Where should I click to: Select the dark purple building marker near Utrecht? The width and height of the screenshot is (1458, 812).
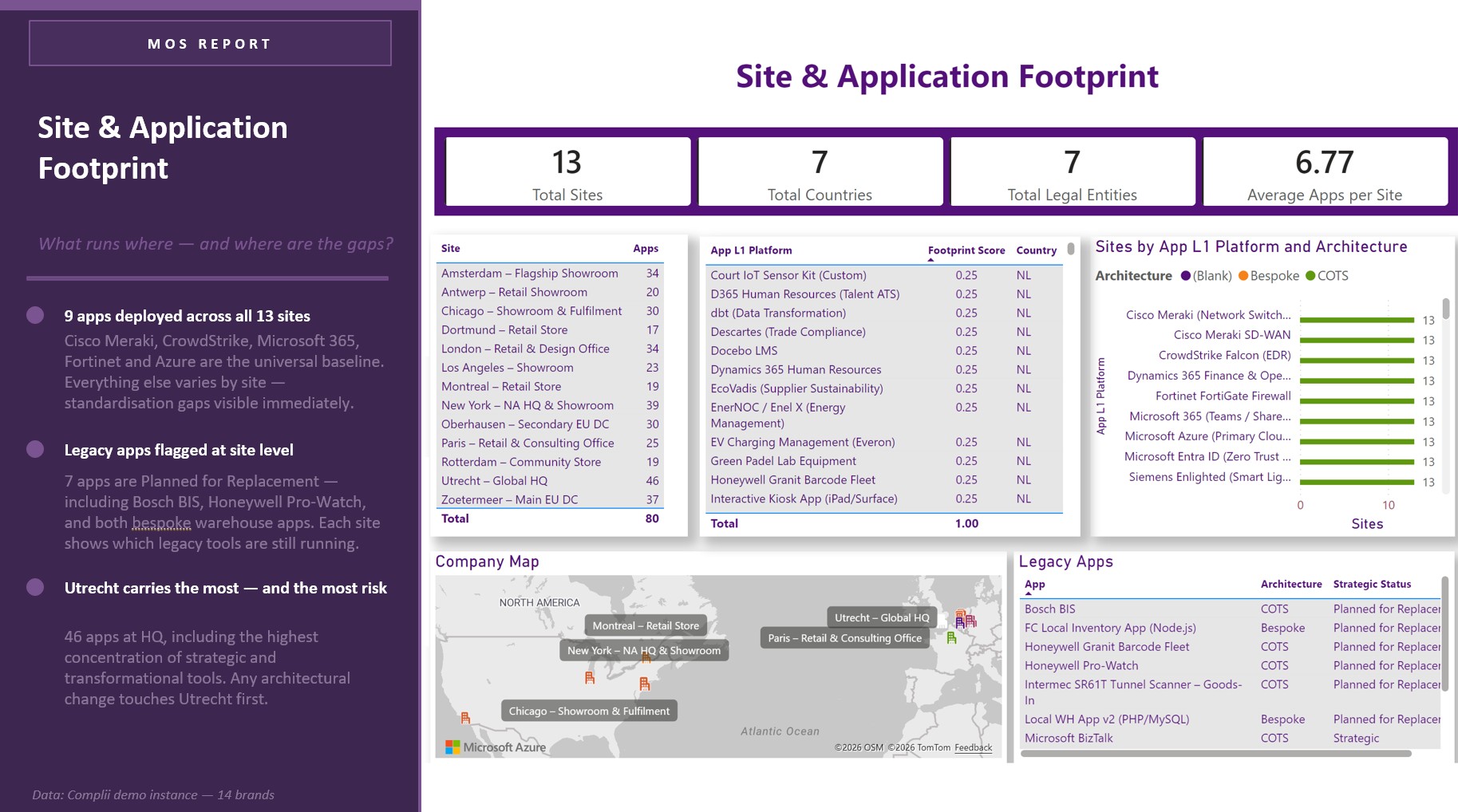(960, 621)
